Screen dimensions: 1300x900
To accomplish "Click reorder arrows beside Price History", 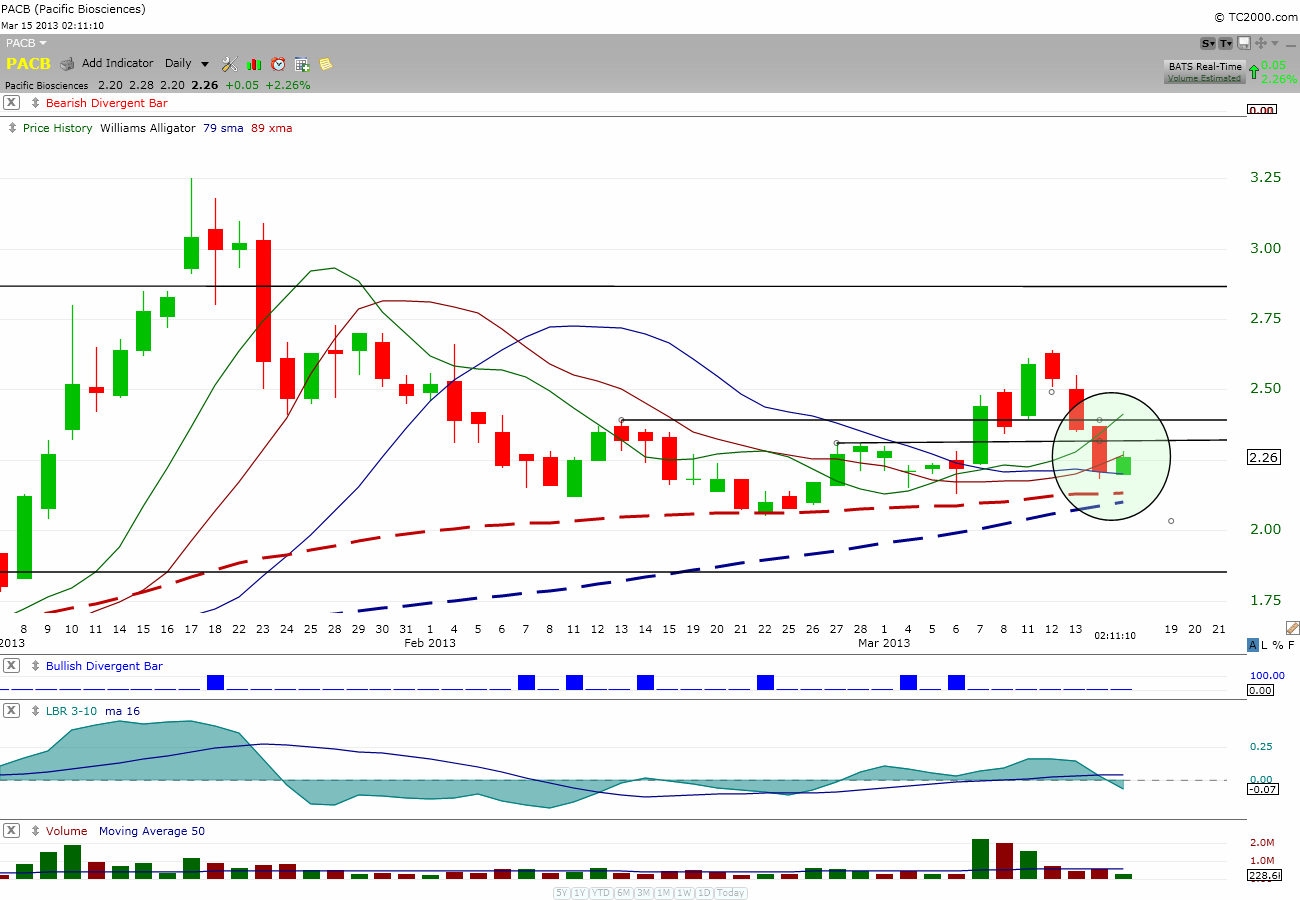I will [13, 128].
